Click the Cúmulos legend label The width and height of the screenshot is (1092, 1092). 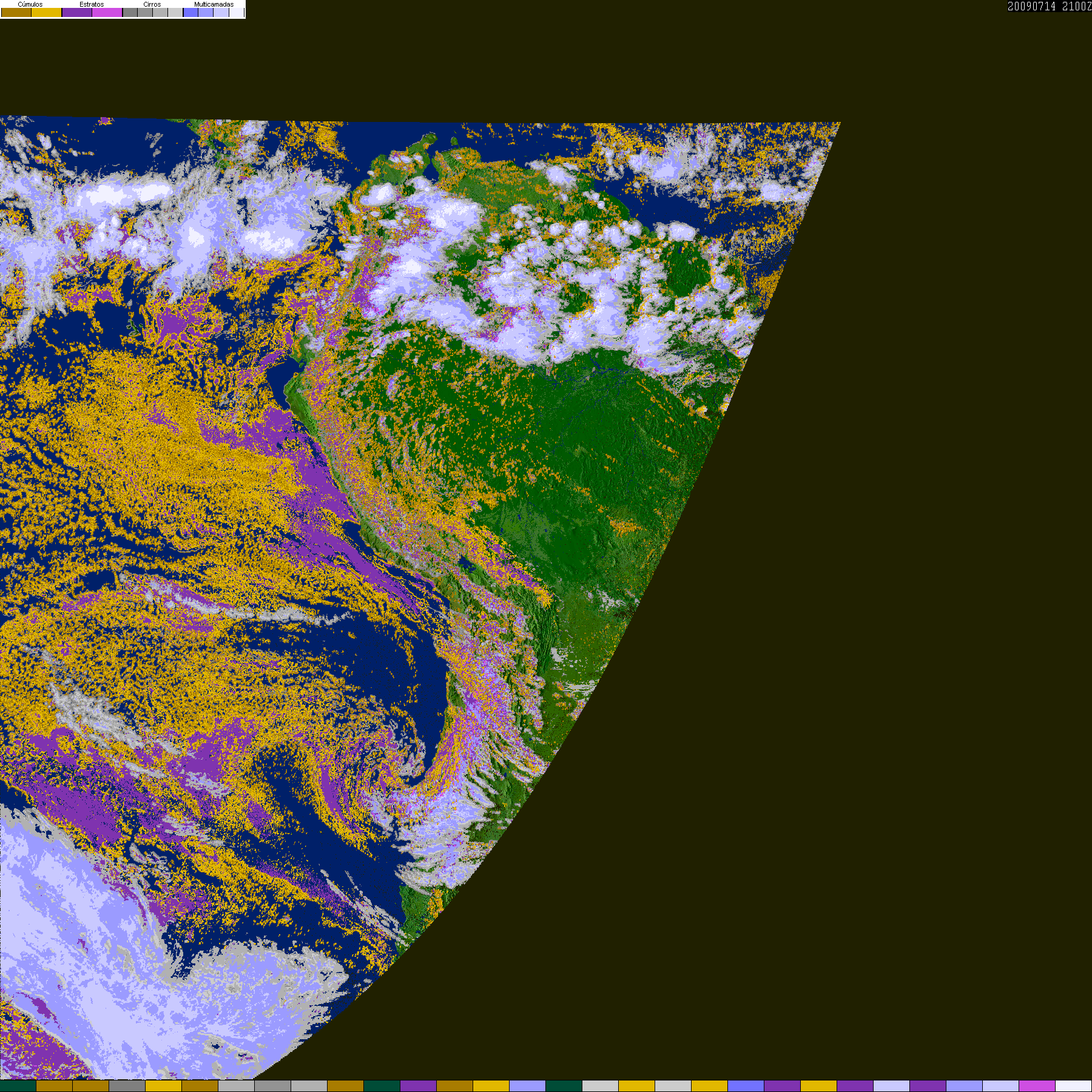coord(30,4)
